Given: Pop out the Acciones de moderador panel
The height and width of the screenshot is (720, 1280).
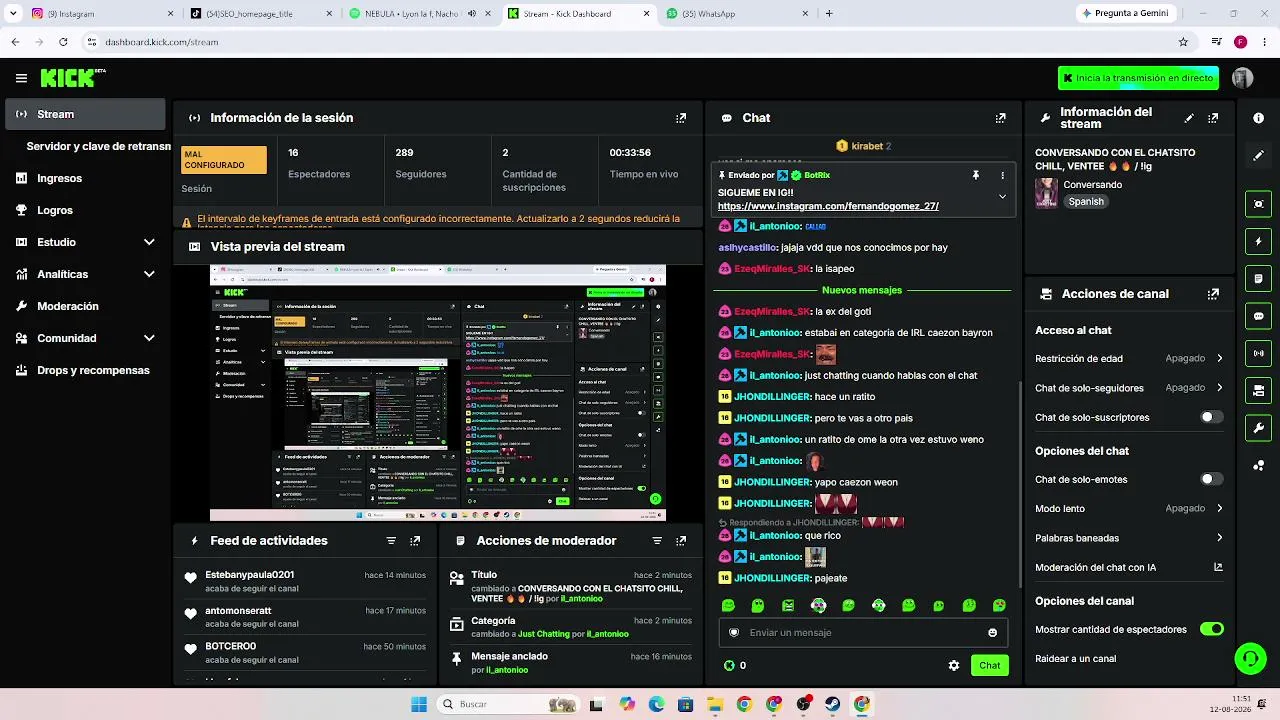Looking at the screenshot, I should point(681,541).
